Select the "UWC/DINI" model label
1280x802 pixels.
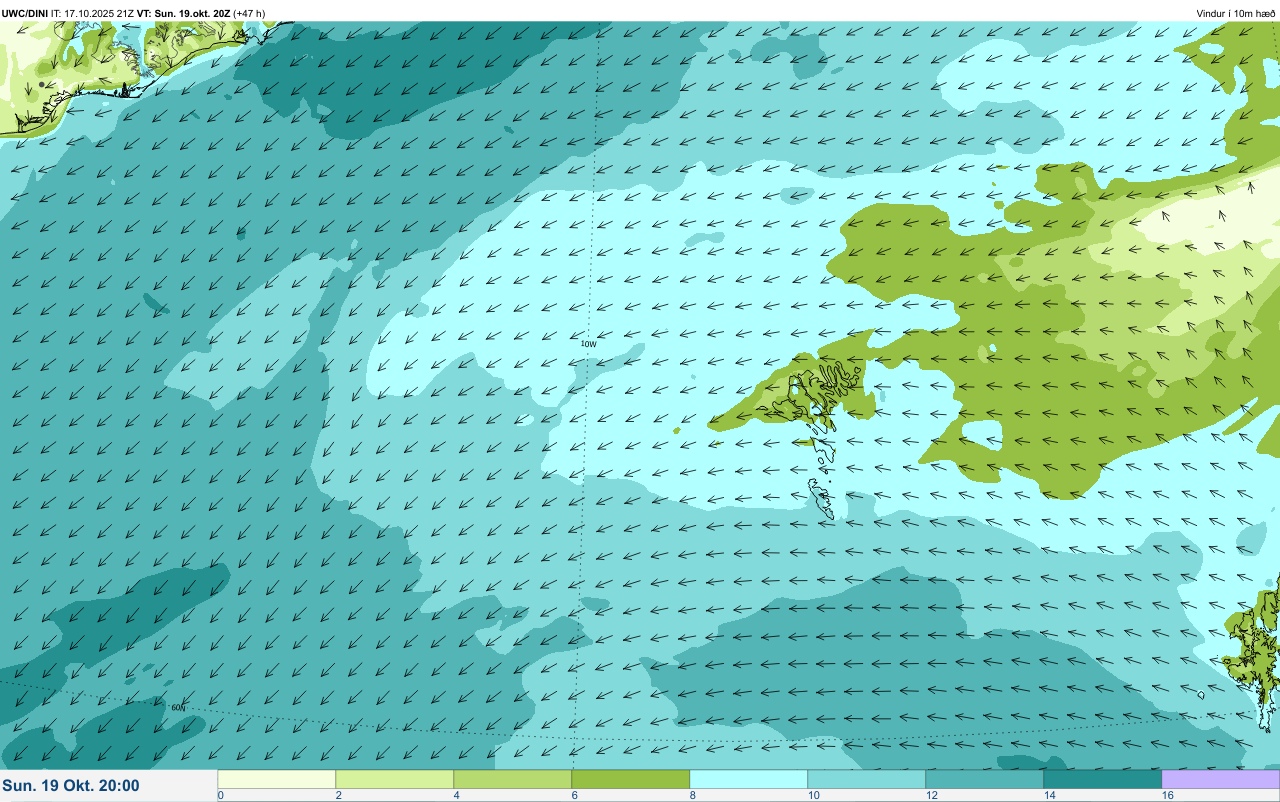(25, 14)
